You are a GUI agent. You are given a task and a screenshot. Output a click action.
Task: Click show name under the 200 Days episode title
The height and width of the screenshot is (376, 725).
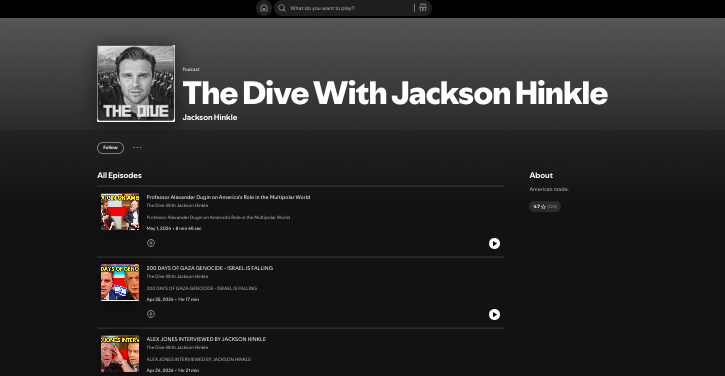[177, 277]
